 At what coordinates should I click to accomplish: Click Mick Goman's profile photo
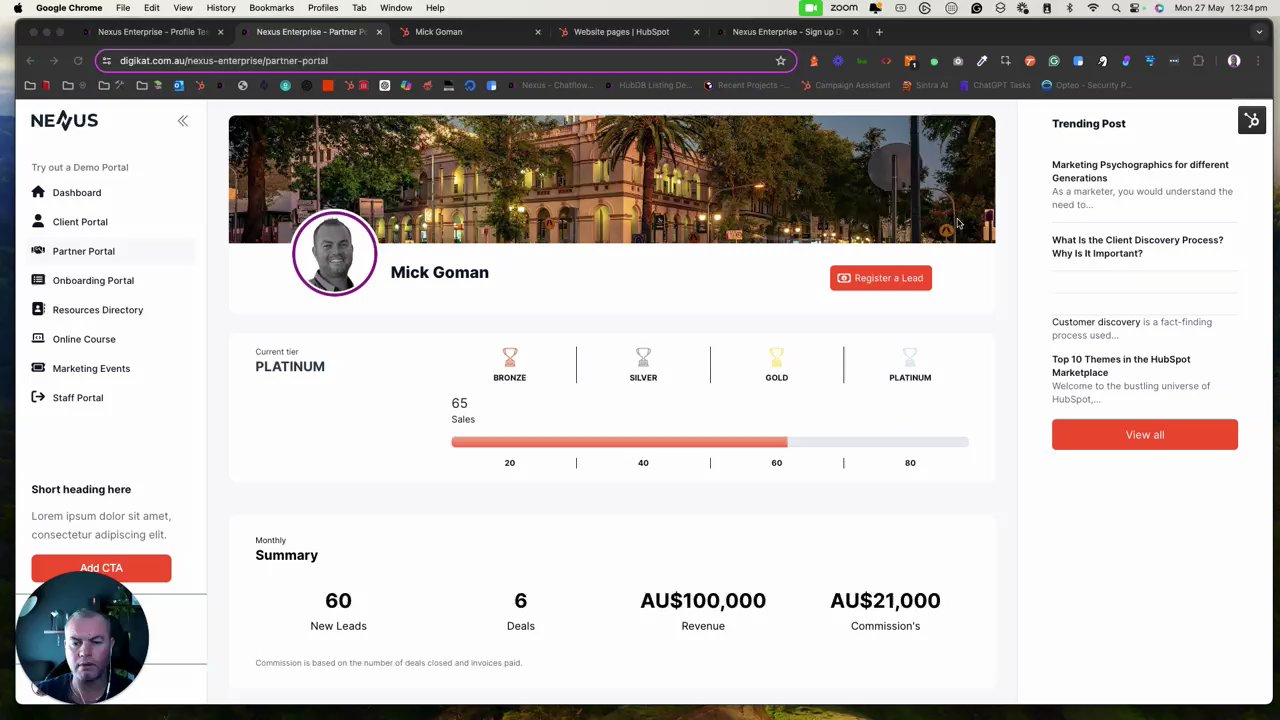click(x=335, y=253)
